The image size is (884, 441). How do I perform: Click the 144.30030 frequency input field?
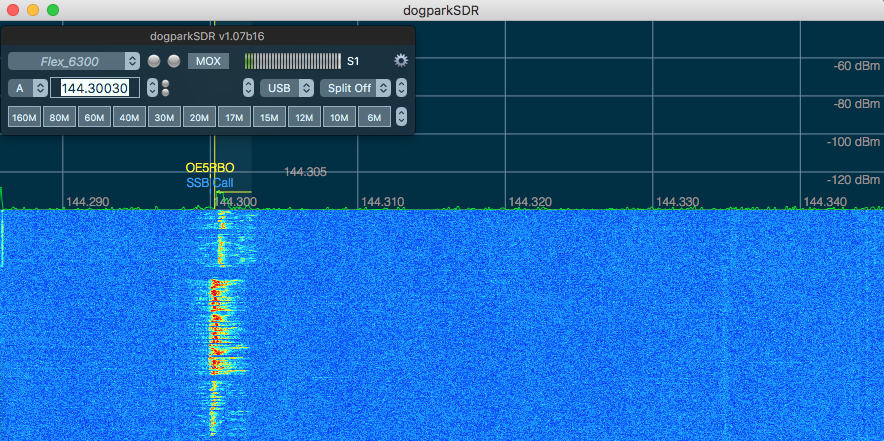[95, 88]
